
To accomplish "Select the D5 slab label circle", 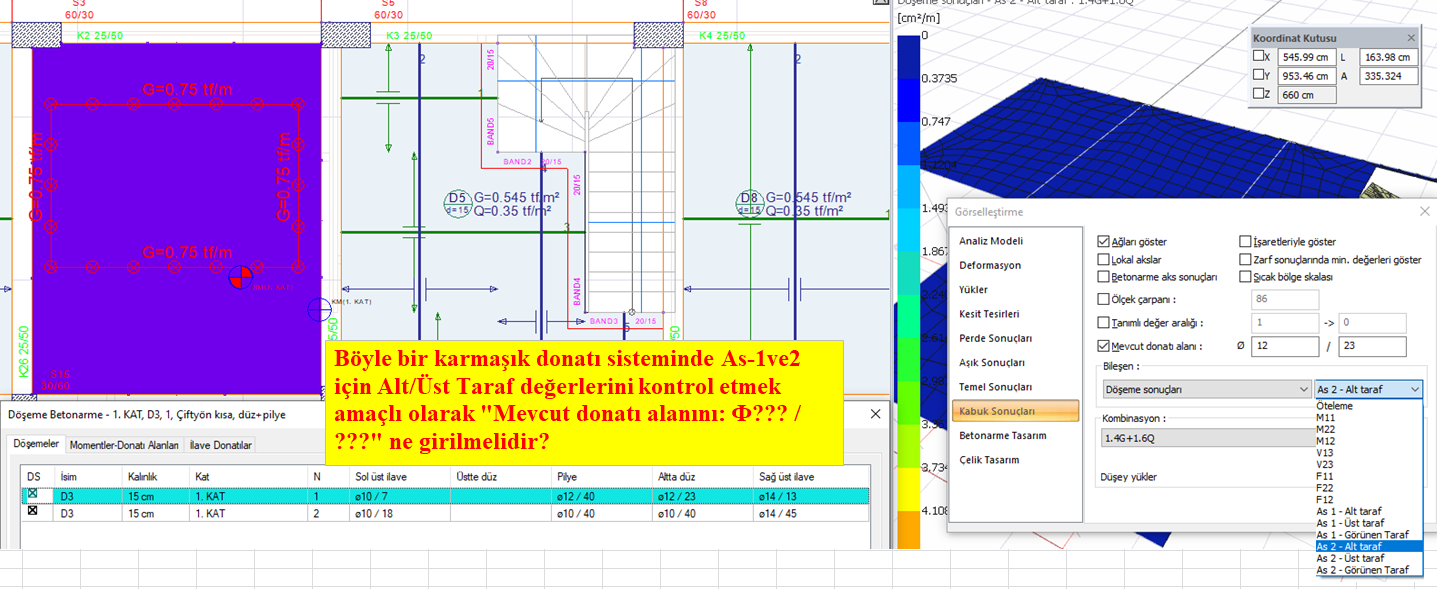I will [457, 203].
